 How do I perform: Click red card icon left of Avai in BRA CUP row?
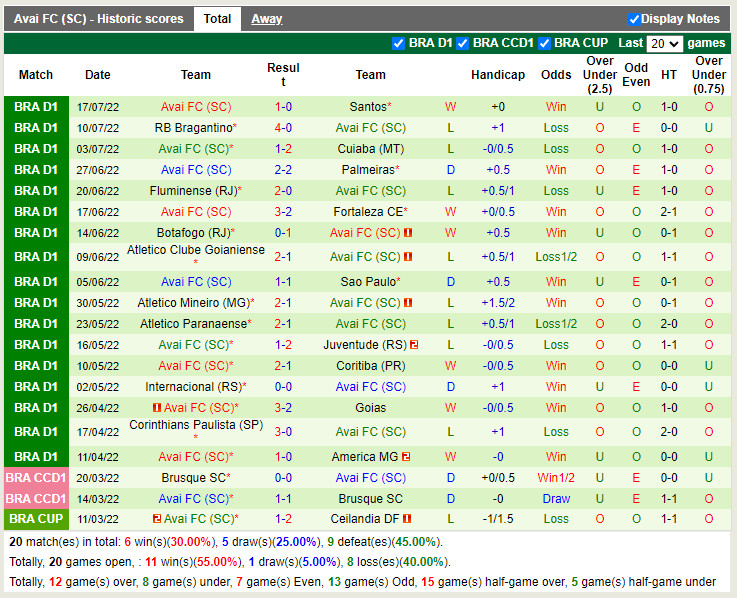tap(157, 519)
